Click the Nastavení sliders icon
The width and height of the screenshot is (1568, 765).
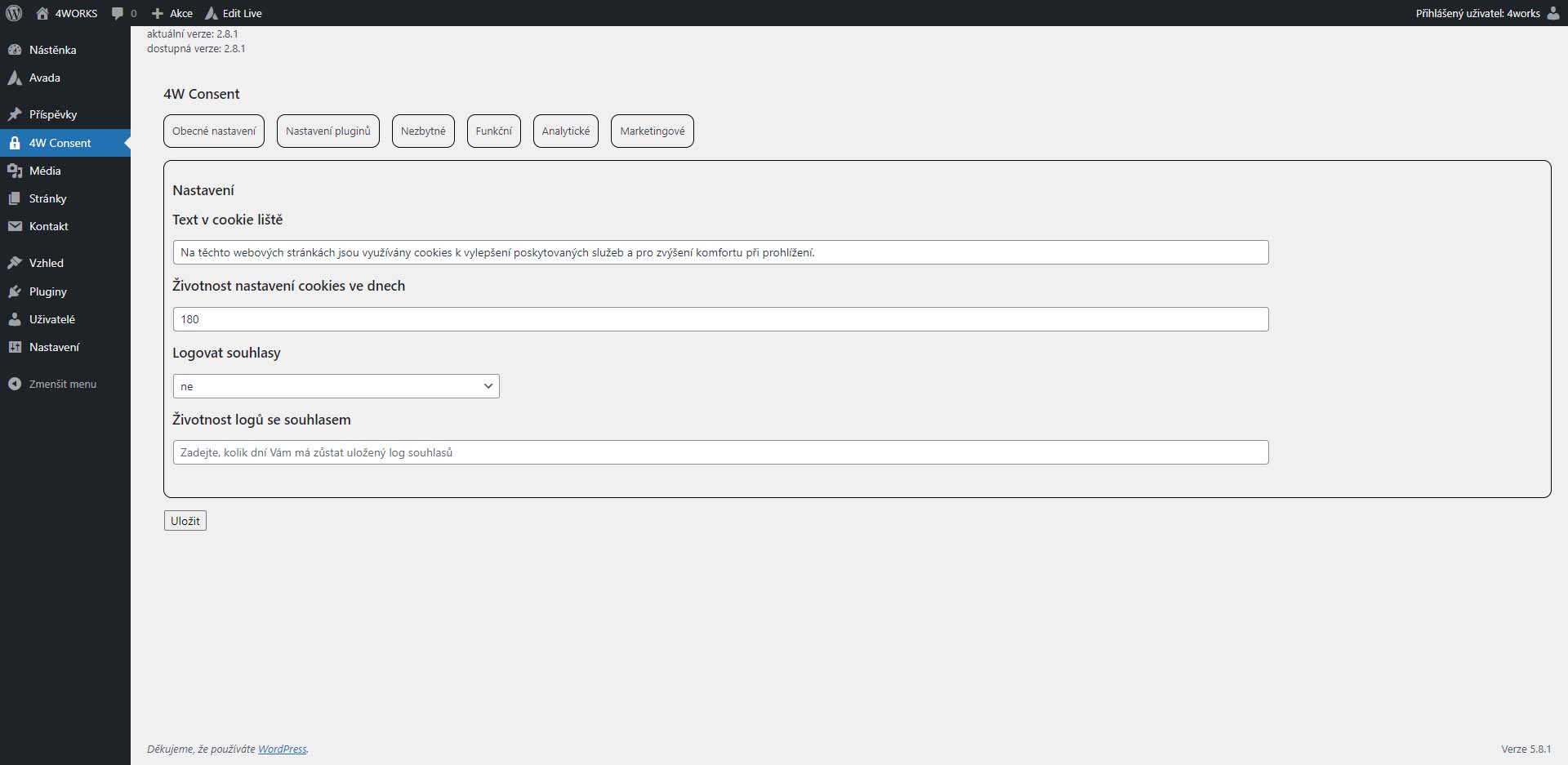14,347
